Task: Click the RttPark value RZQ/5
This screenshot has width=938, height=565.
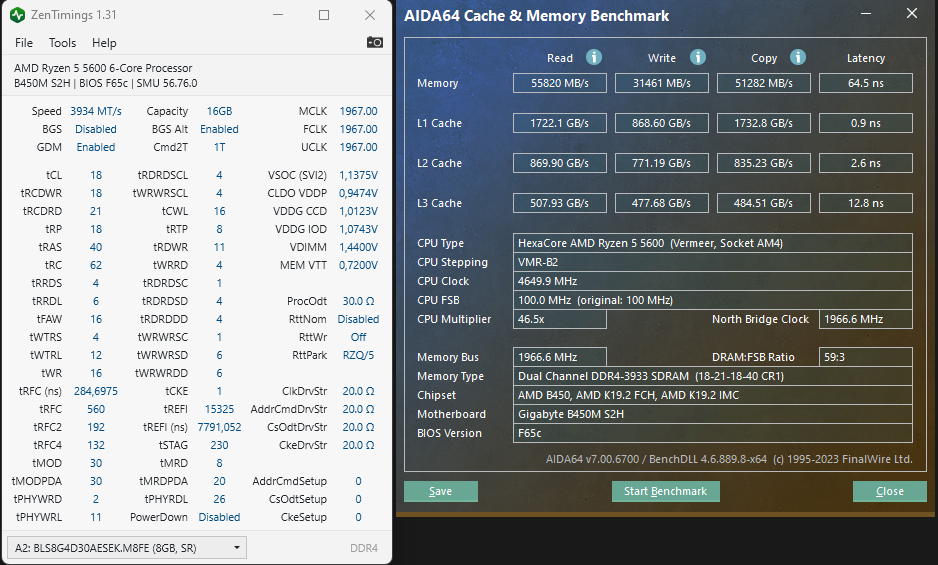Action: click(x=358, y=355)
